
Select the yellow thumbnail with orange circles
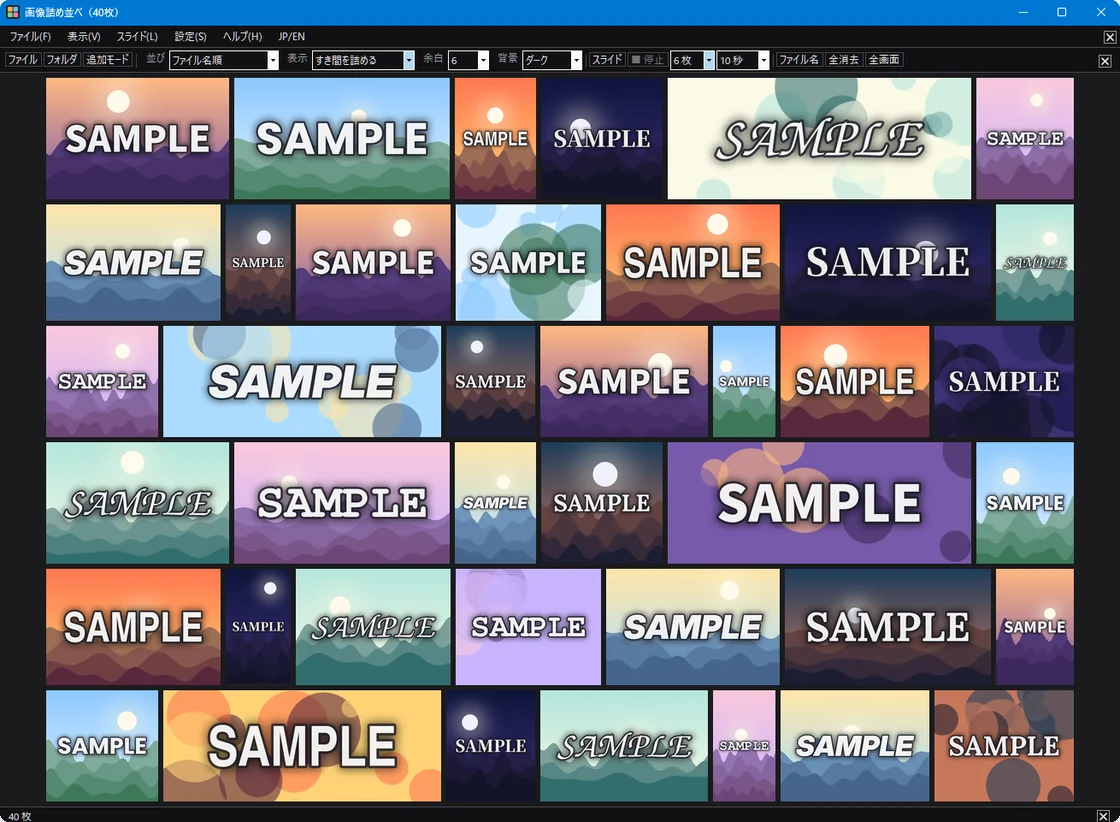(x=302, y=746)
